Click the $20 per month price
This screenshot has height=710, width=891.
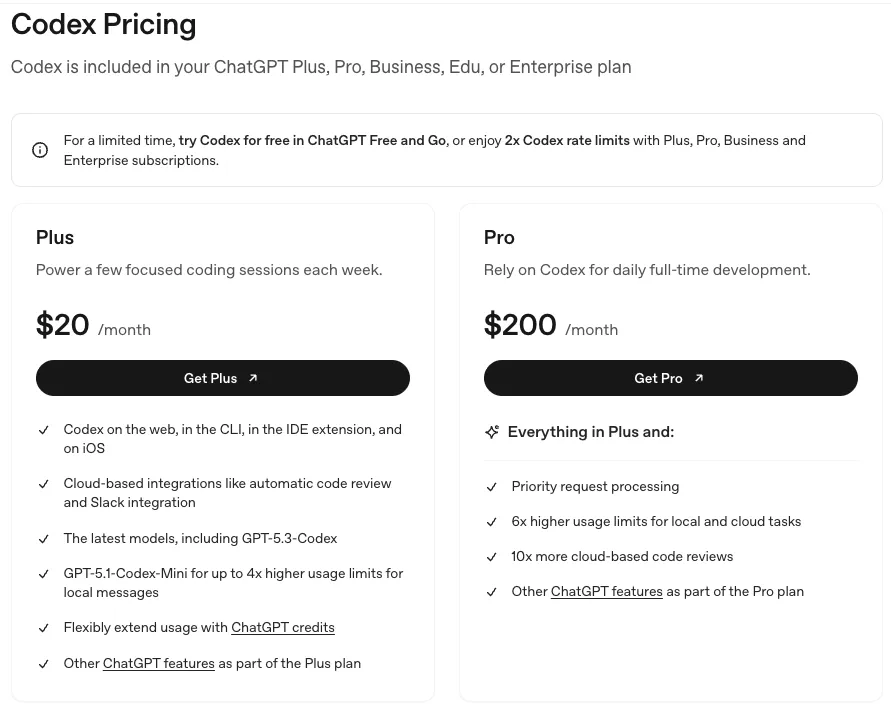(x=63, y=325)
